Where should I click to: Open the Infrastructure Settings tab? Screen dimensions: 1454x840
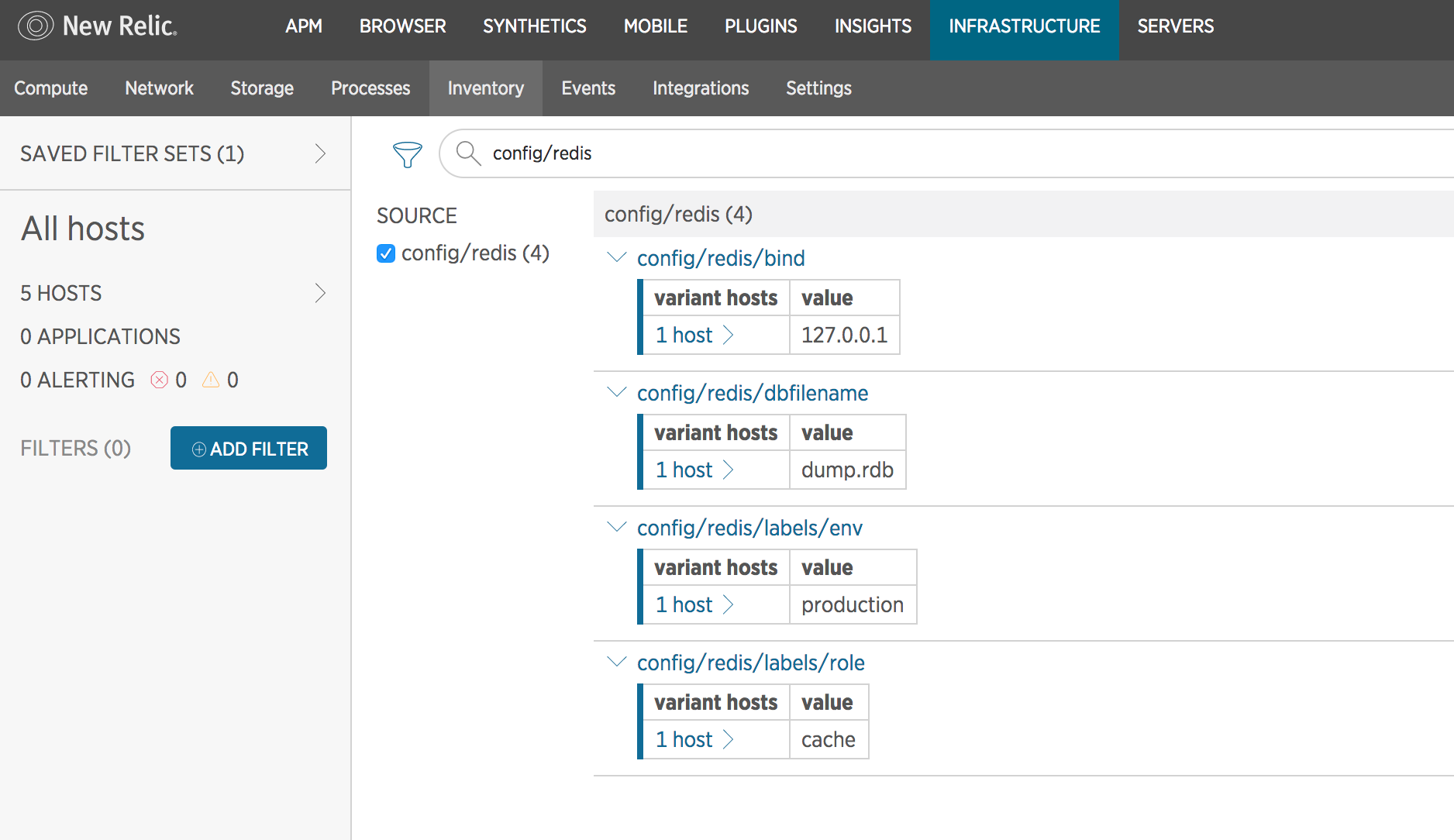(818, 88)
